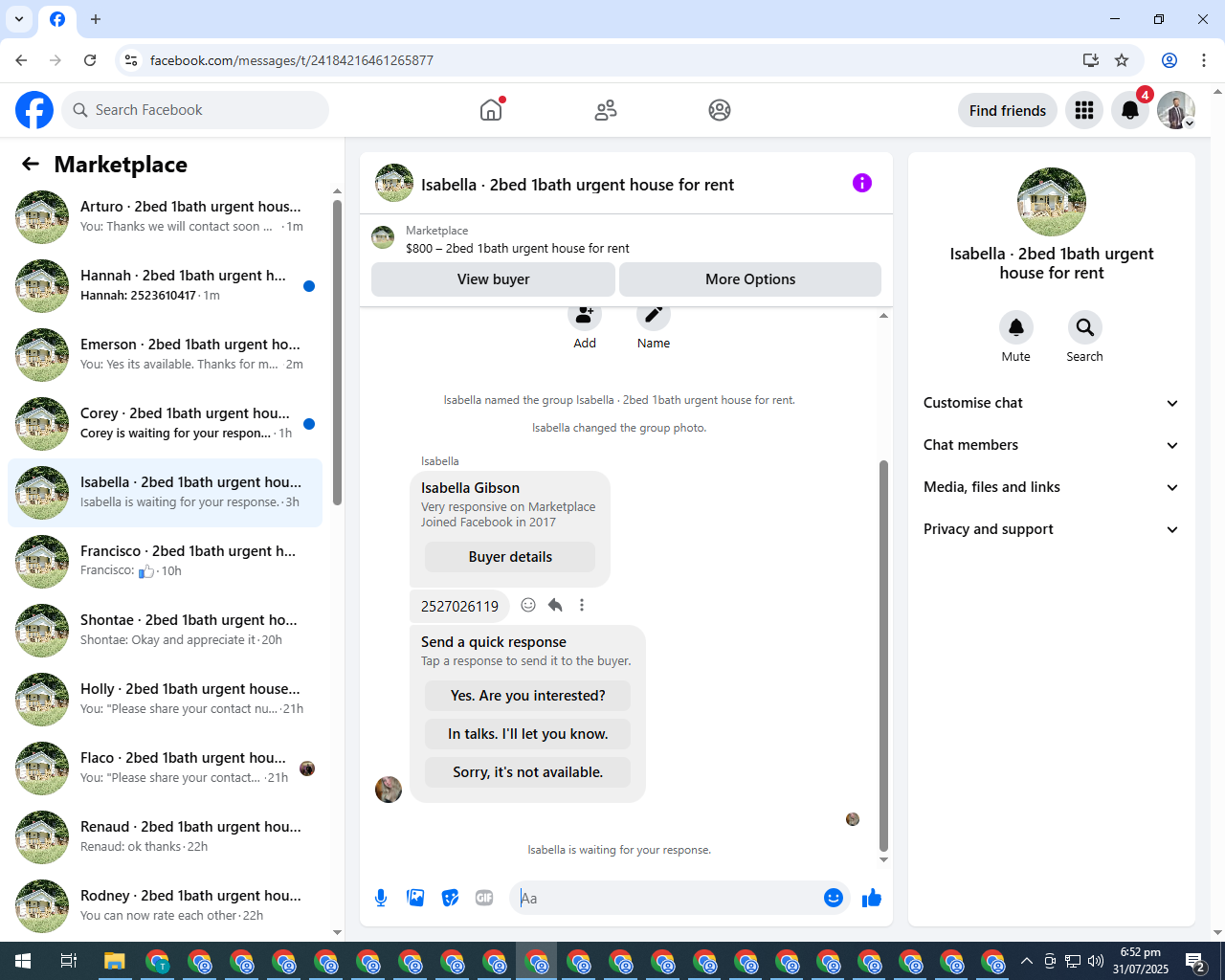Open the Groups icon in top navigation
Viewport: 1225px width, 980px height.
pos(720,110)
